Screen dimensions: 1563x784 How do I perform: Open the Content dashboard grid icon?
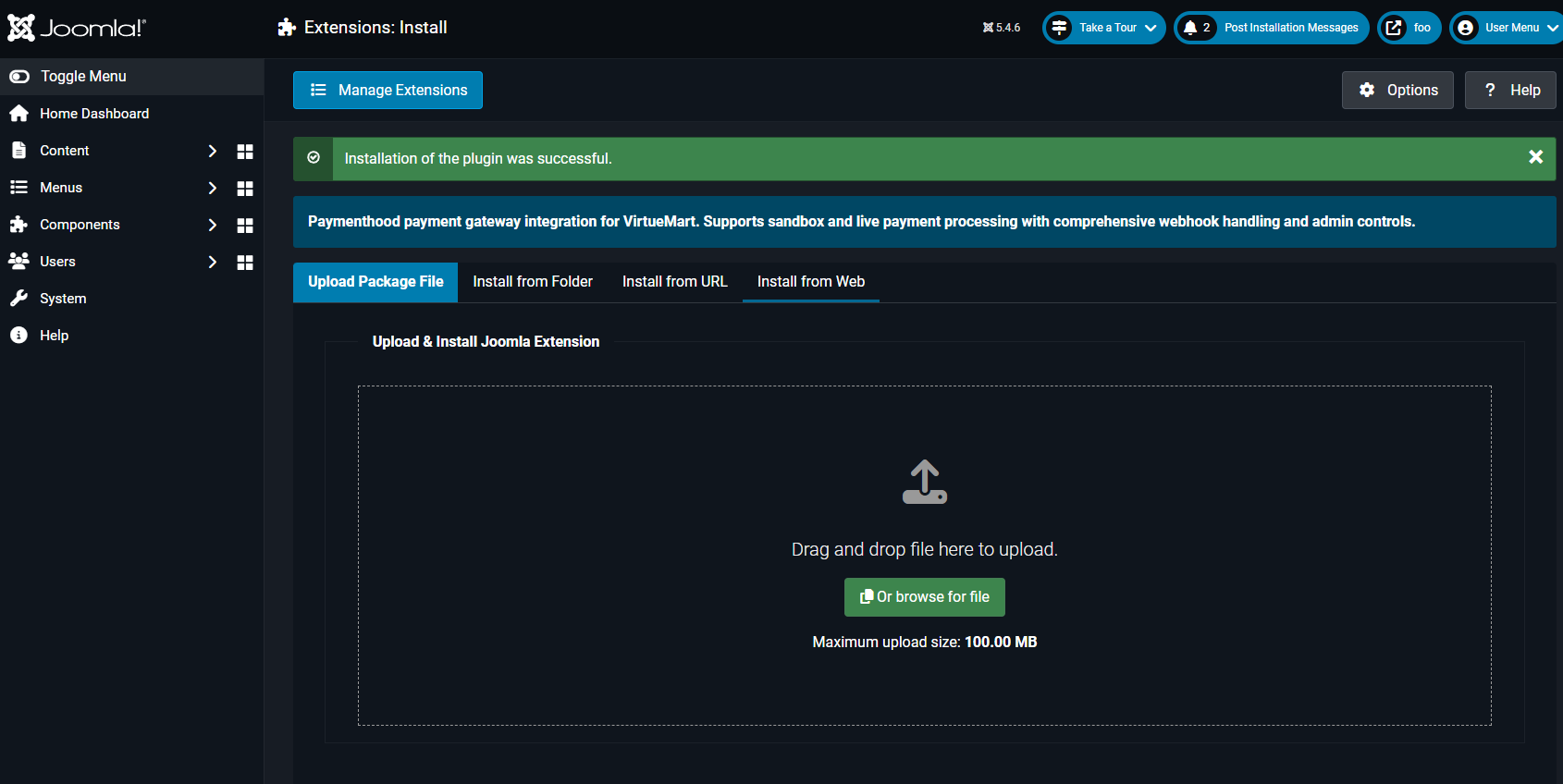tap(245, 152)
